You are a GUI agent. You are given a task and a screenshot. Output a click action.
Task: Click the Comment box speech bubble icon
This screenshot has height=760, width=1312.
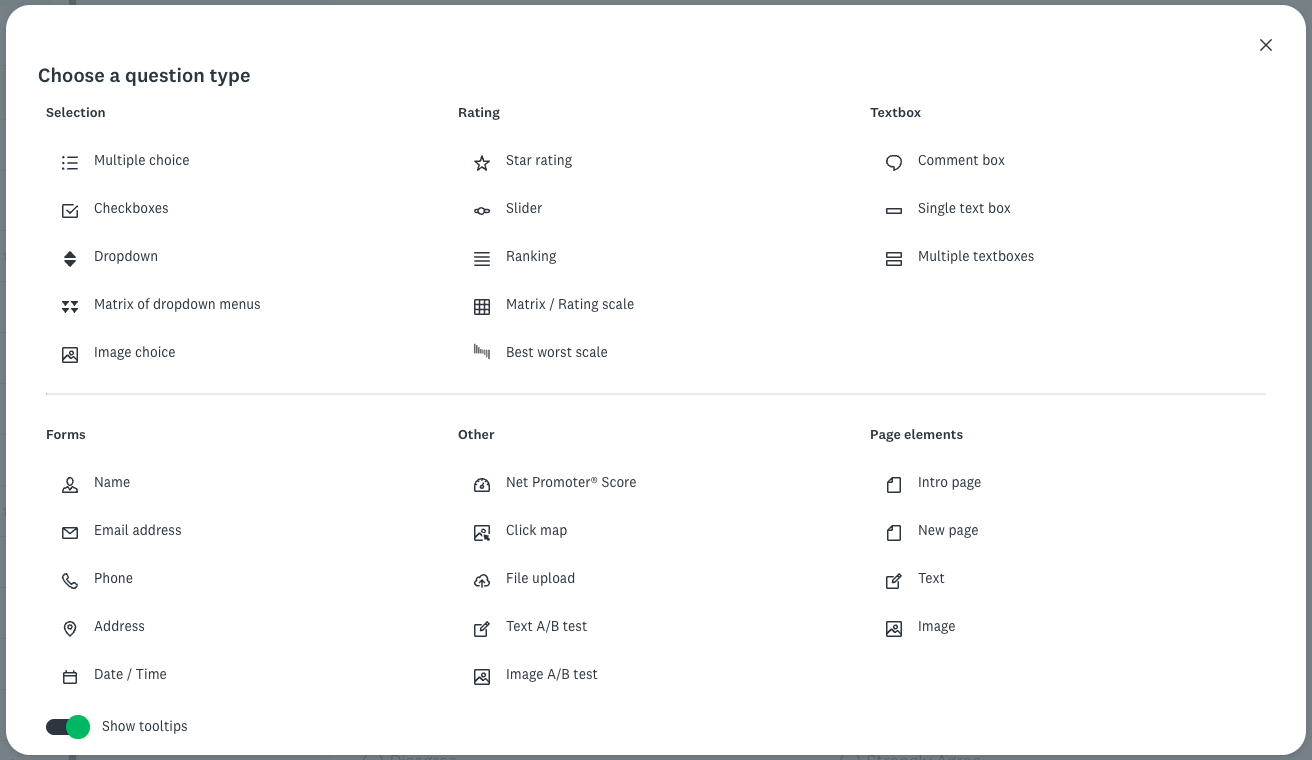pyautogui.click(x=894, y=163)
